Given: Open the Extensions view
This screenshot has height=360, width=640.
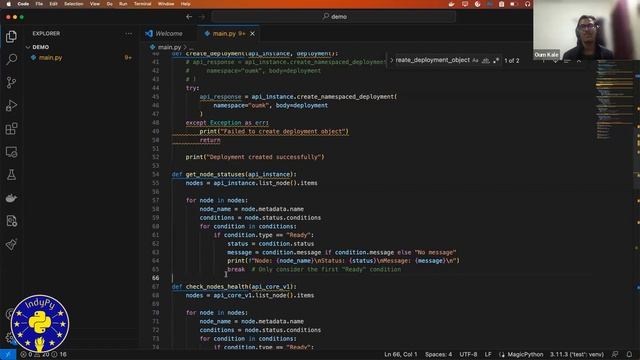Looking at the screenshot, I should coord(11,129).
